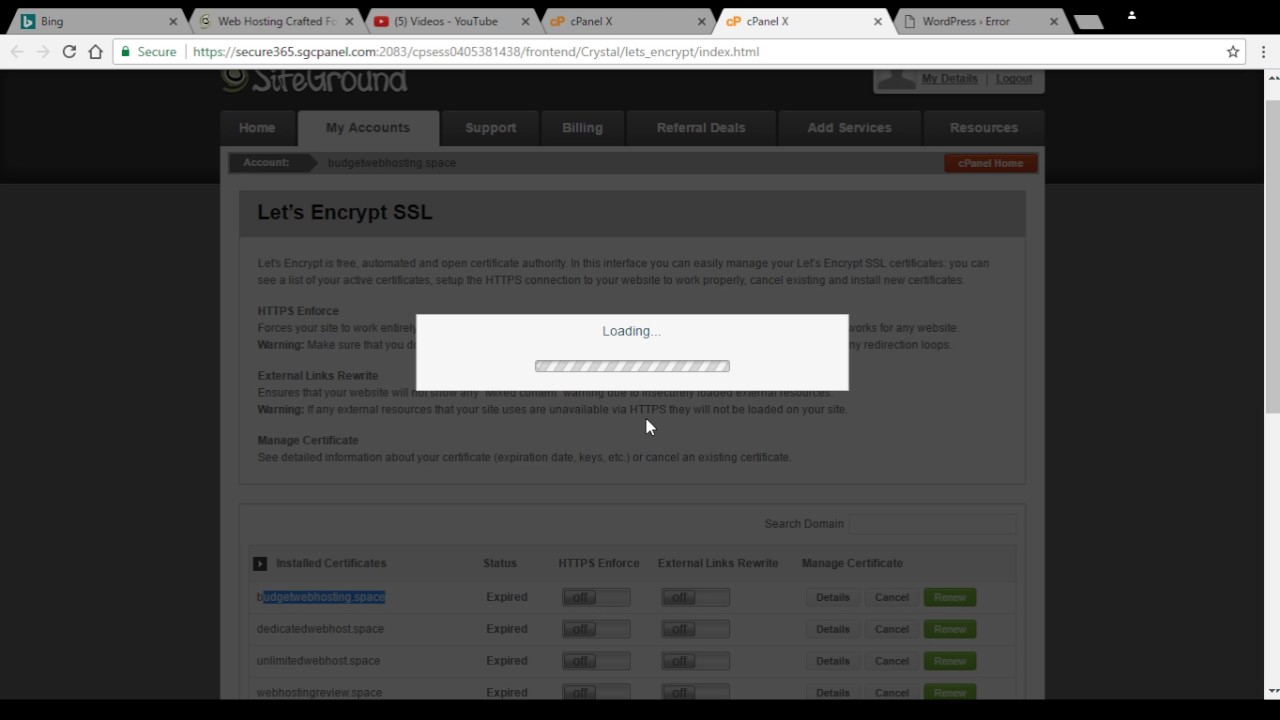1280x720 pixels.
Task: Toggle External Links Rewrite for webhostingreview.space
Action: click(x=695, y=692)
